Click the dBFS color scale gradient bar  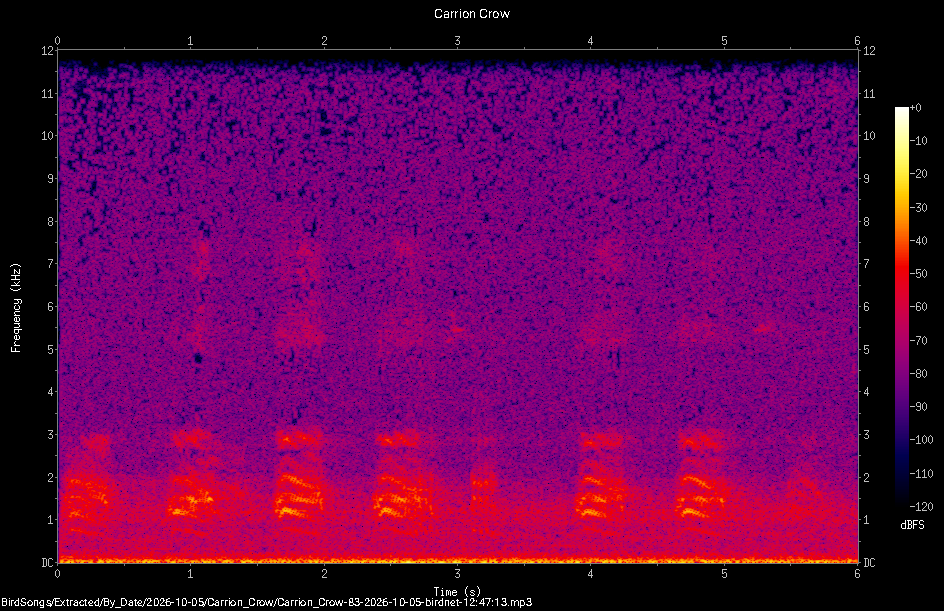tap(901, 307)
